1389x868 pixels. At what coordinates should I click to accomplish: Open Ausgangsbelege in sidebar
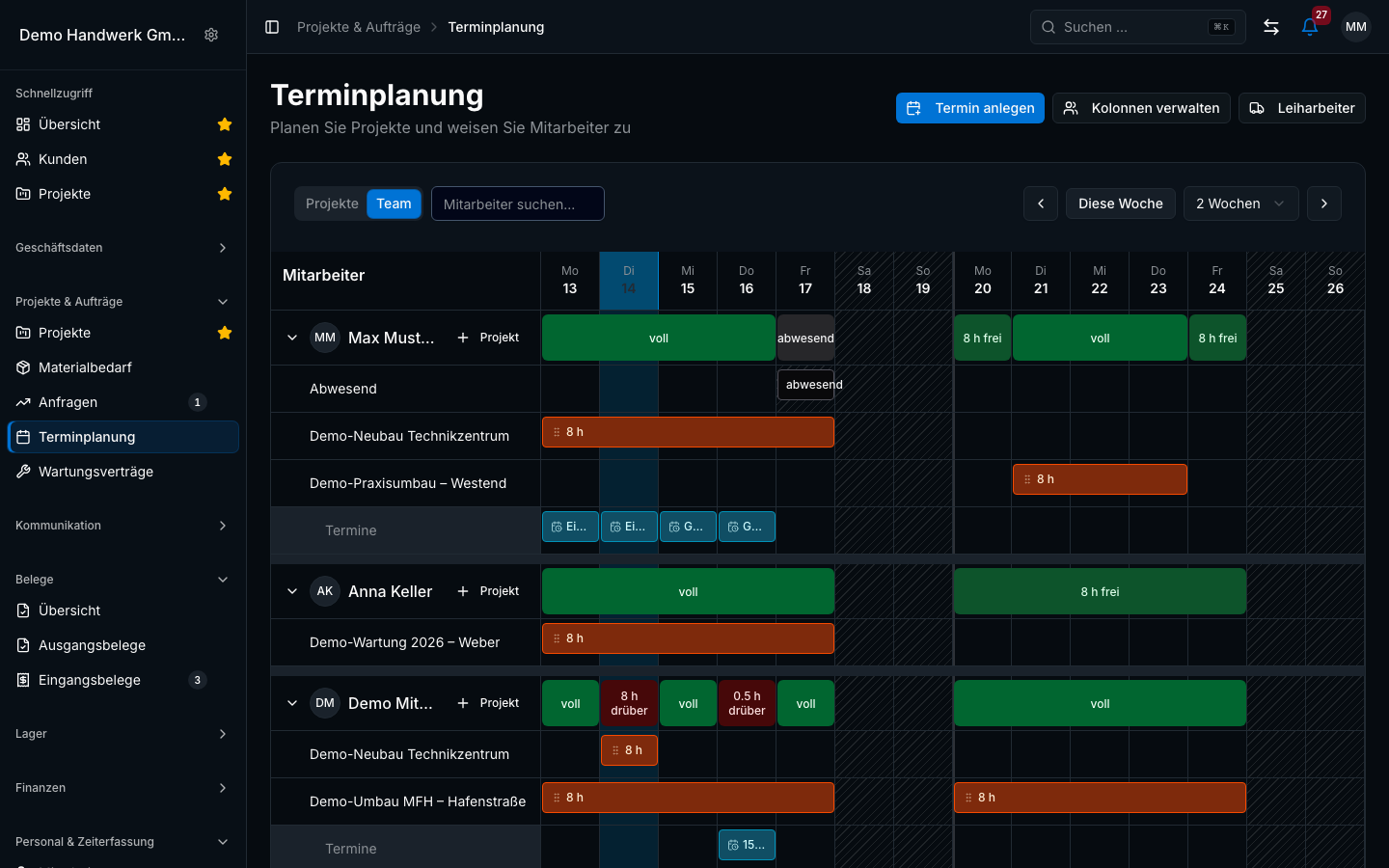pos(123,645)
